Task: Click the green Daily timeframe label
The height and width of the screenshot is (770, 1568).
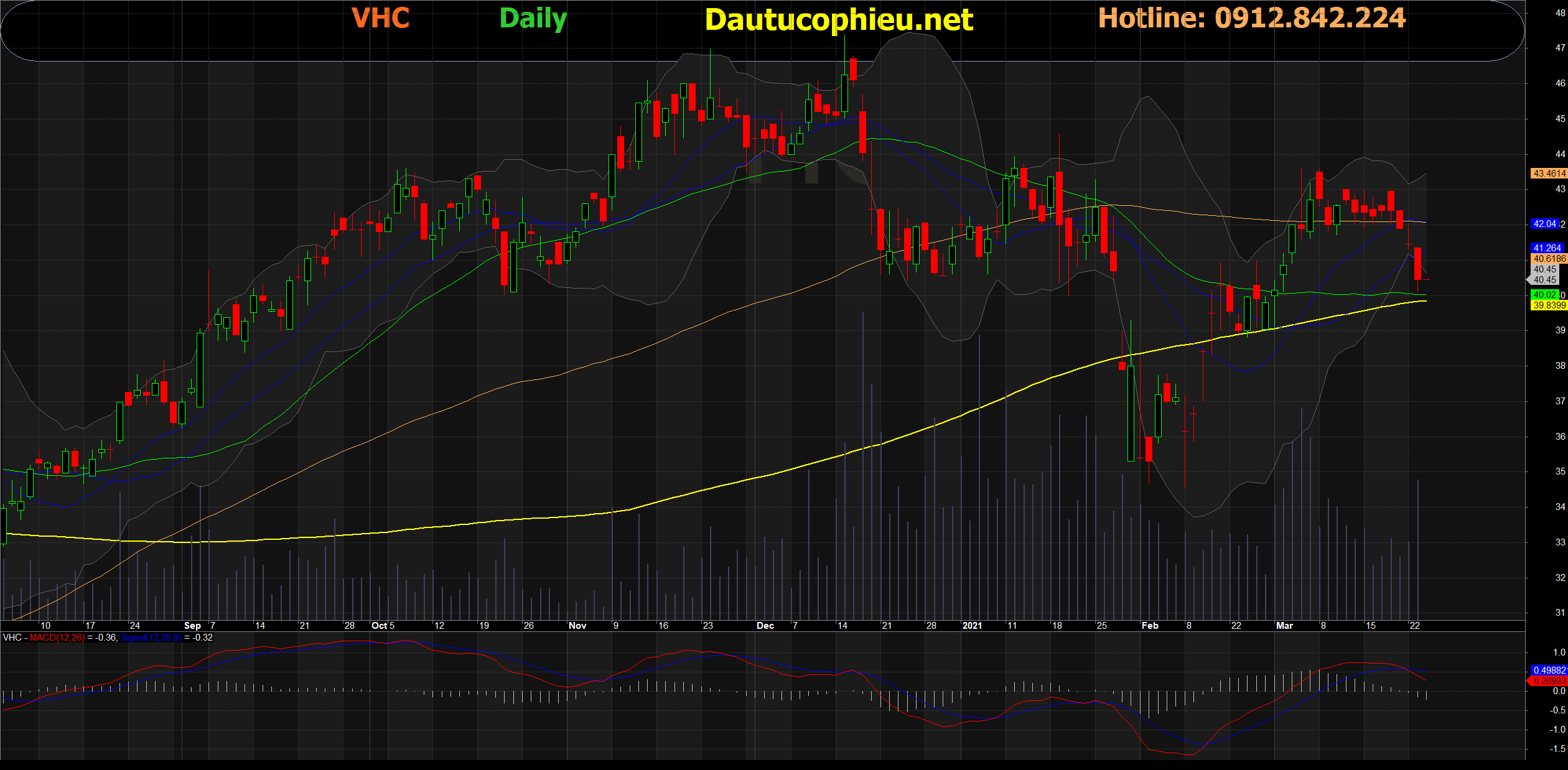Action: click(x=533, y=19)
